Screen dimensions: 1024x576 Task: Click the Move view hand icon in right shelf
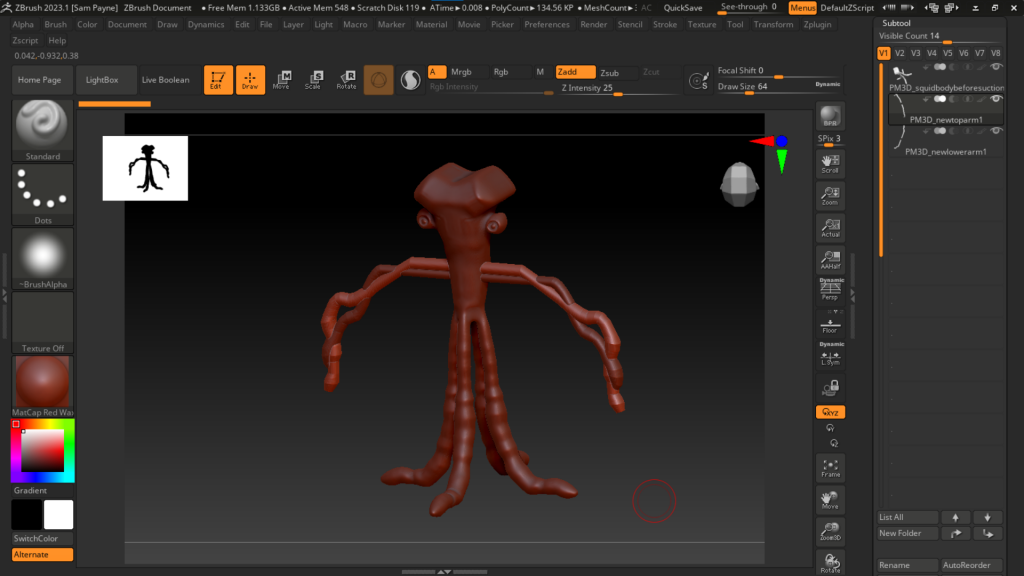pyautogui.click(x=830, y=500)
